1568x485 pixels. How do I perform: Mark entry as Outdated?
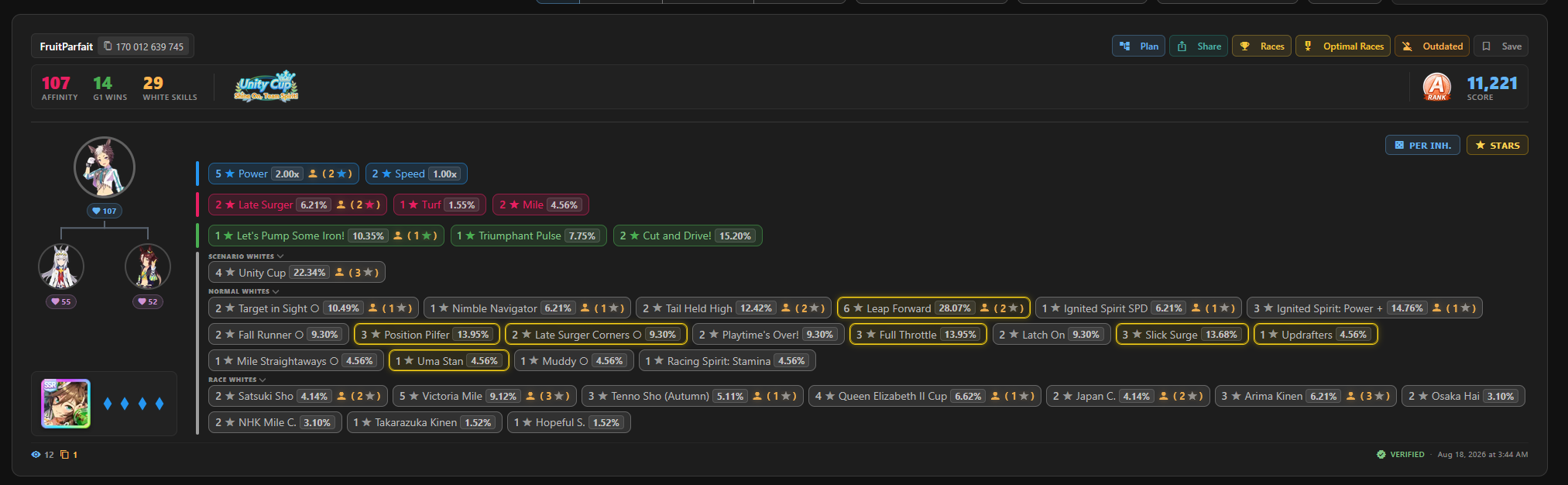1432,46
